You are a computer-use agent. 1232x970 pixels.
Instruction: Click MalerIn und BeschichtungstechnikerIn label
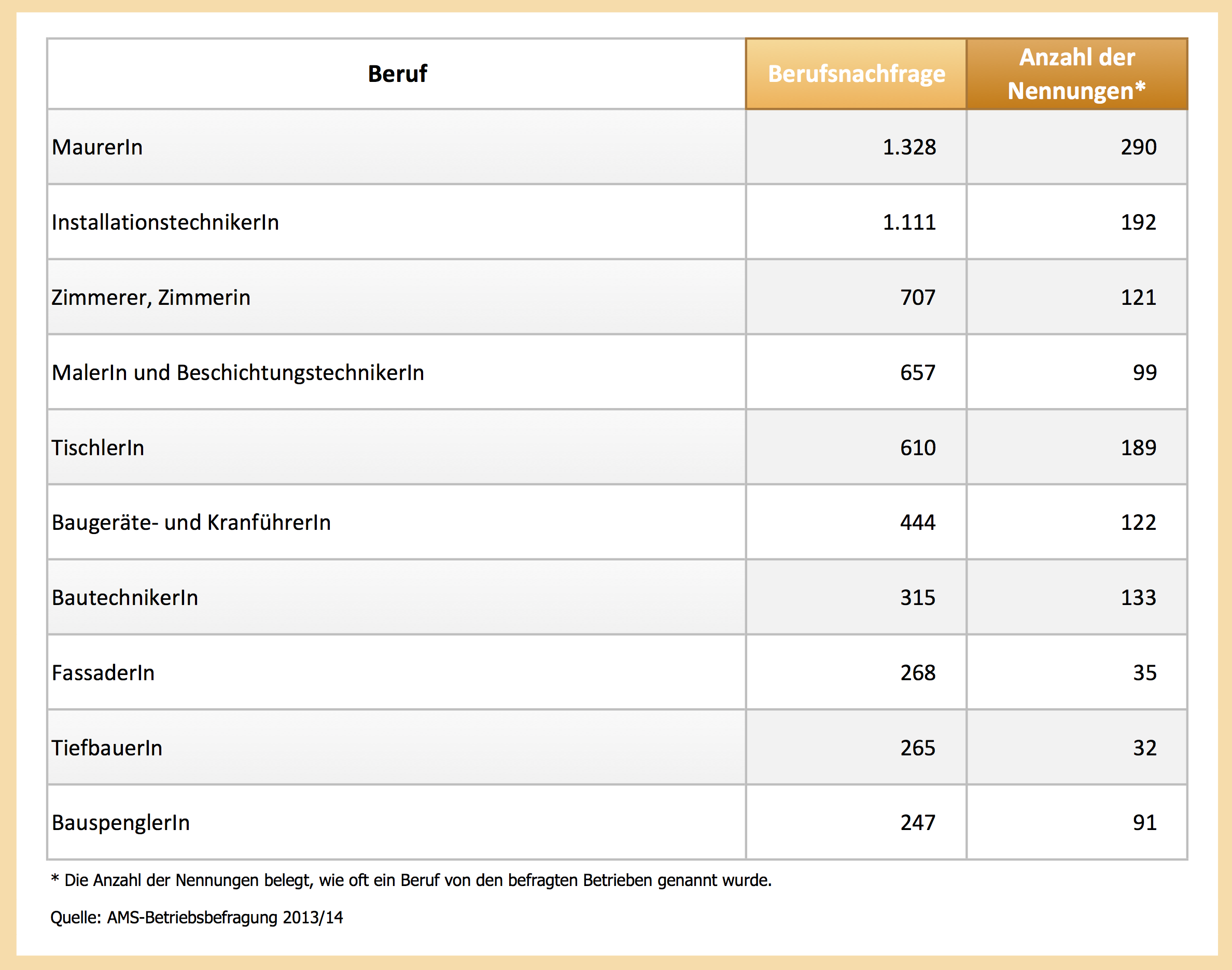point(237,373)
